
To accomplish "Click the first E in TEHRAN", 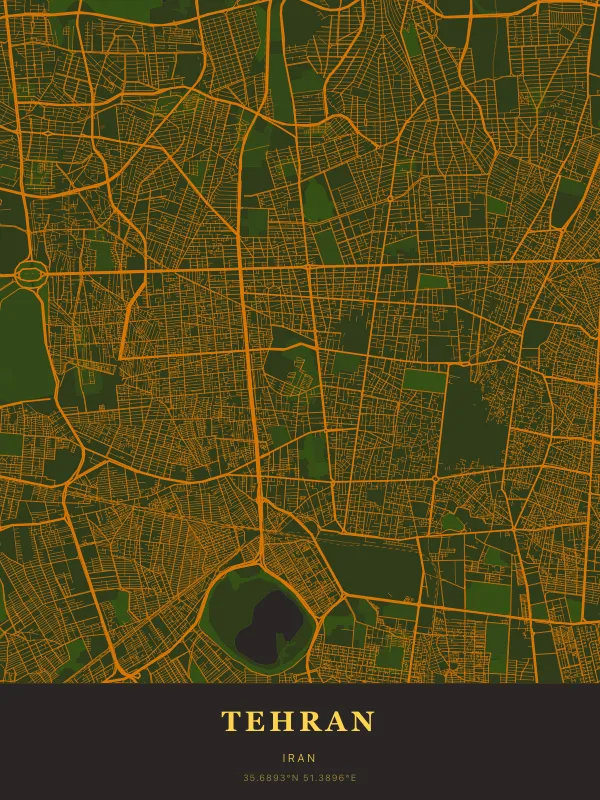I will tap(257, 721).
